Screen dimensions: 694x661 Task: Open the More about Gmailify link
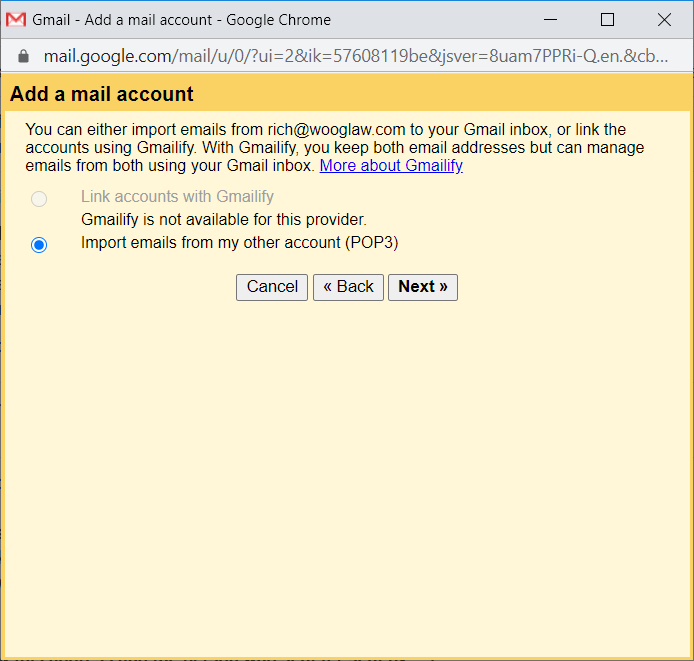[x=391, y=166]
